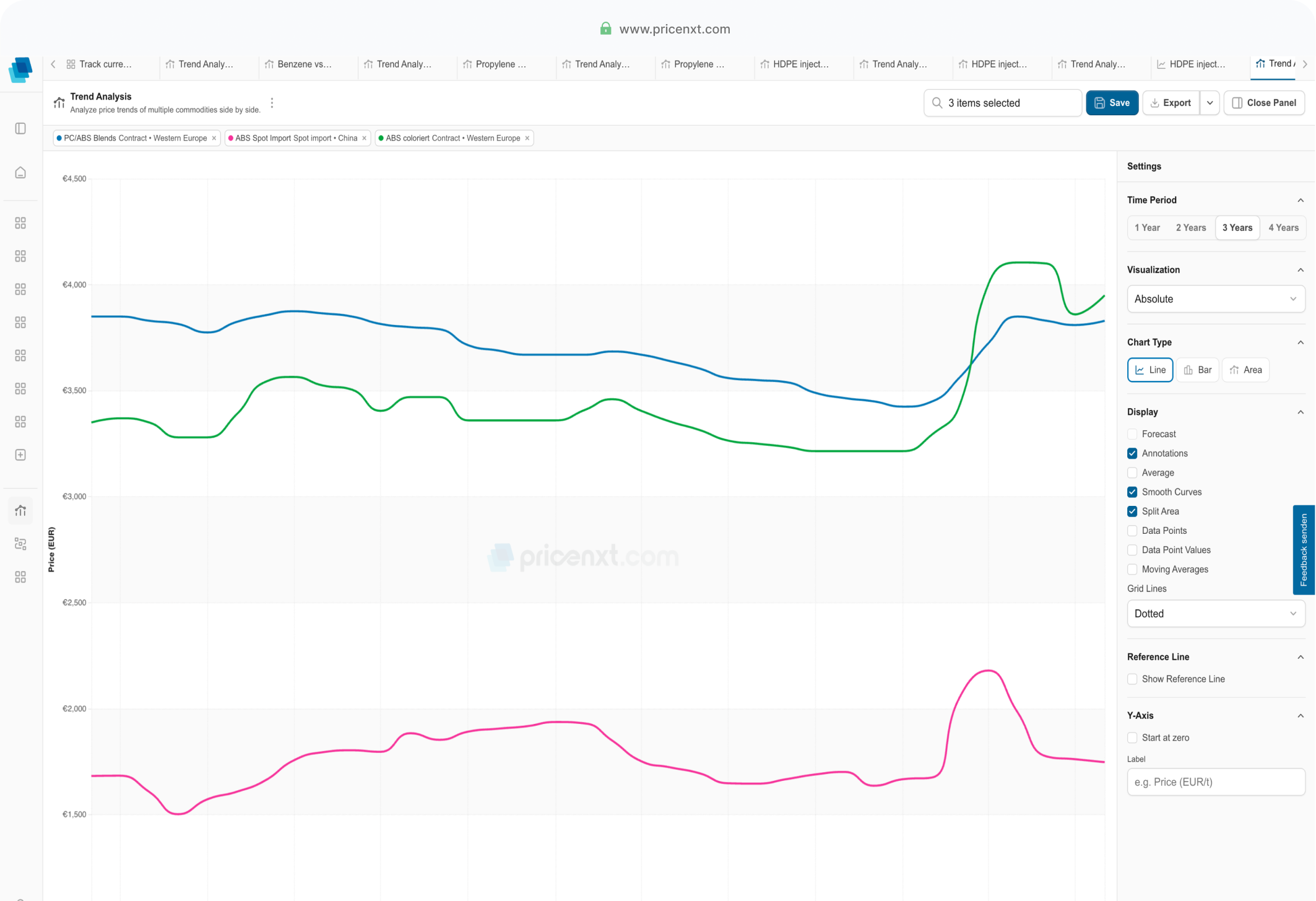
Task: Select the 1 Year time period
Action: 1147,228
